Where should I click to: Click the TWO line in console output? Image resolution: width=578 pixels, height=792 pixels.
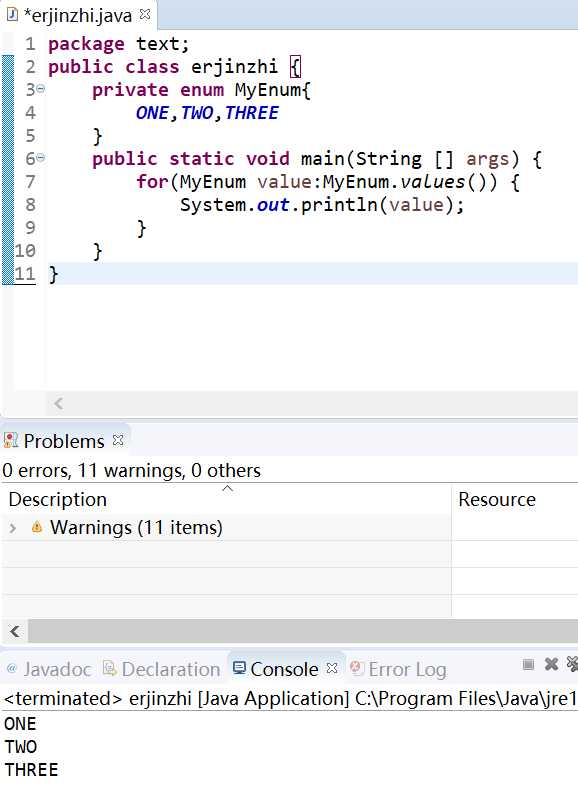click(20, 747)
